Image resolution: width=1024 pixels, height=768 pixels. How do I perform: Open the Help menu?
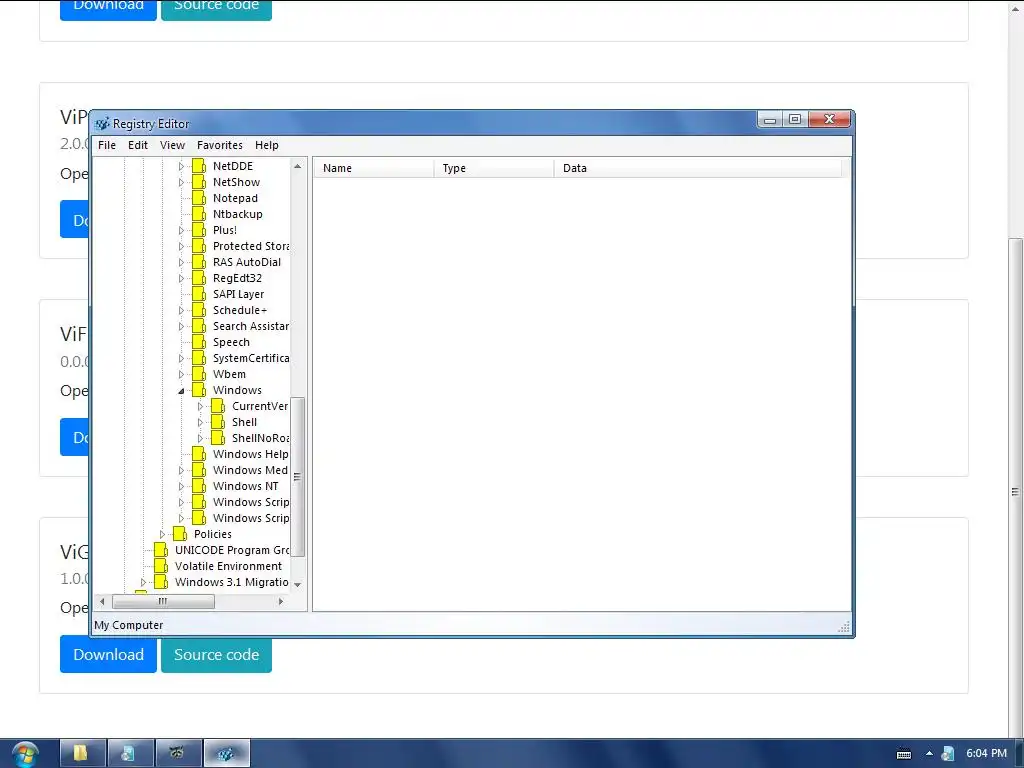pos(266,145)
